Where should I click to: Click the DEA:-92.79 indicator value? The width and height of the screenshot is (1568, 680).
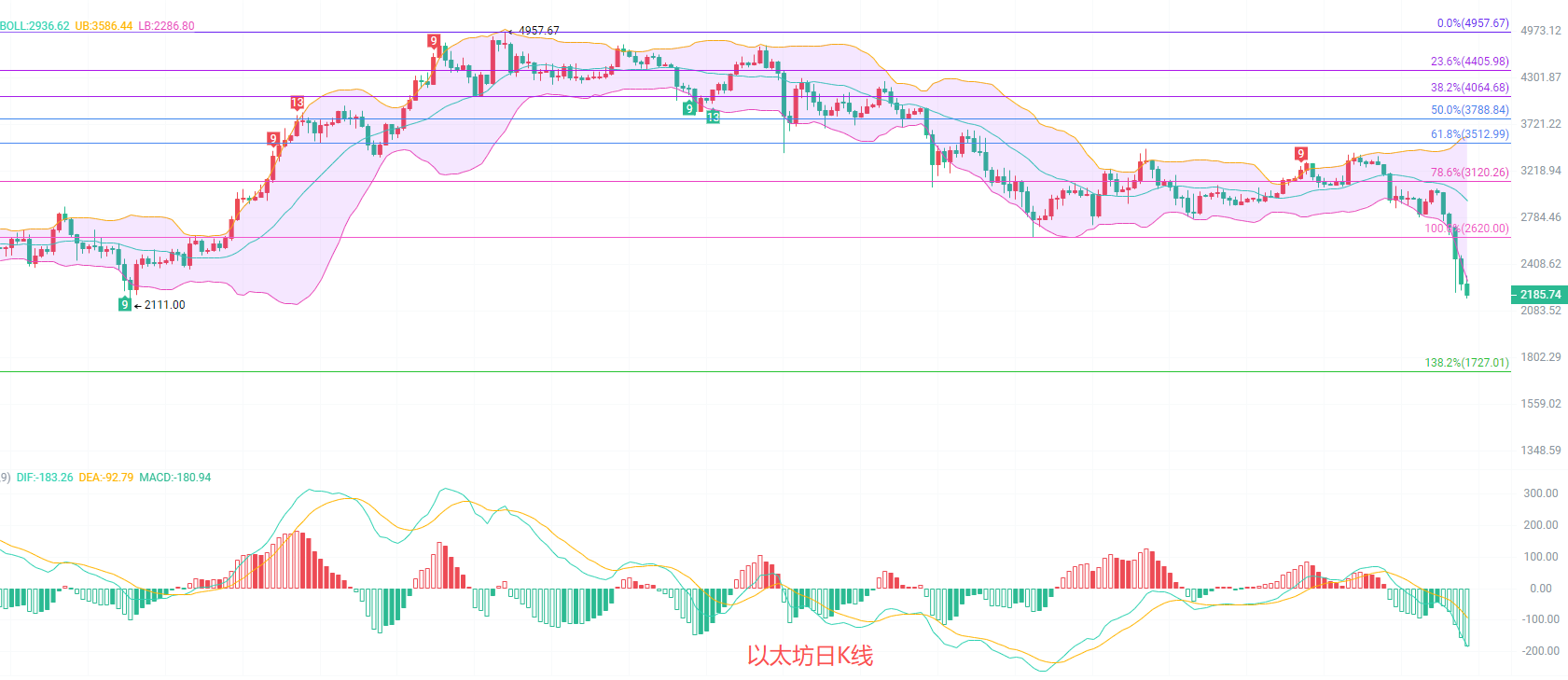tap(105, 478)
